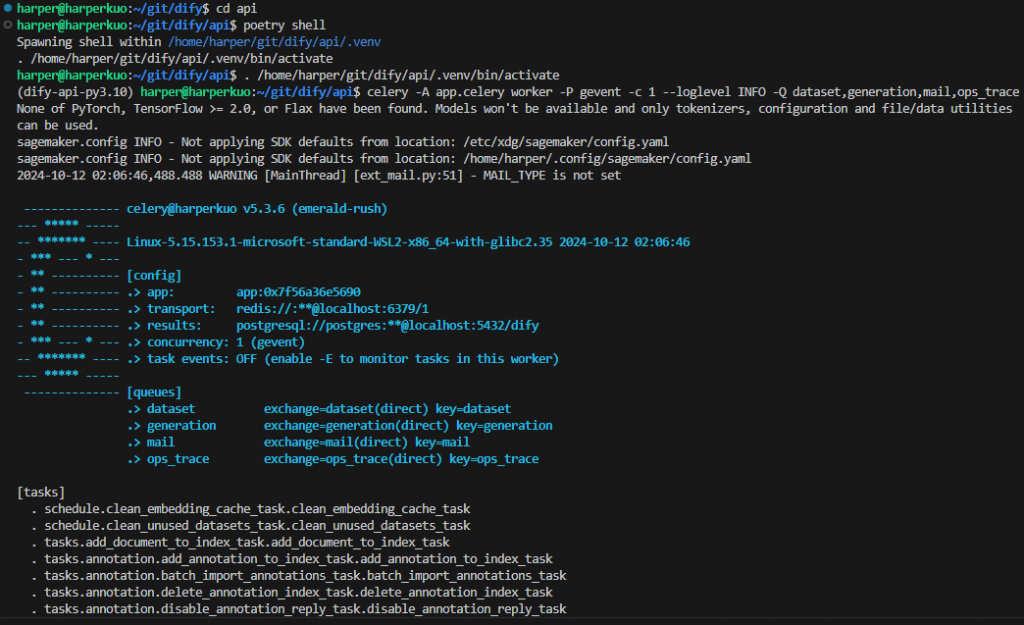Click the clean_embedding_cache_task entry

point(257,509)
